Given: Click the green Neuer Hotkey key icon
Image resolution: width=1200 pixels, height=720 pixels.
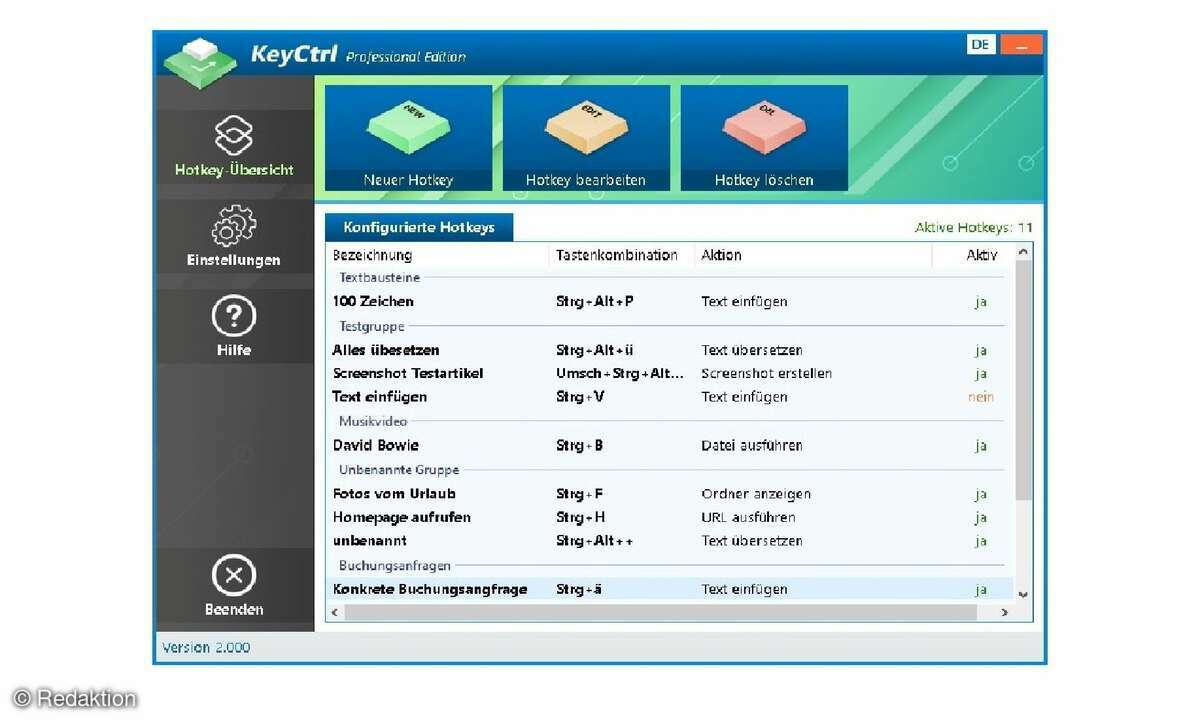Looking at the screenshot, I should (408, 130).
